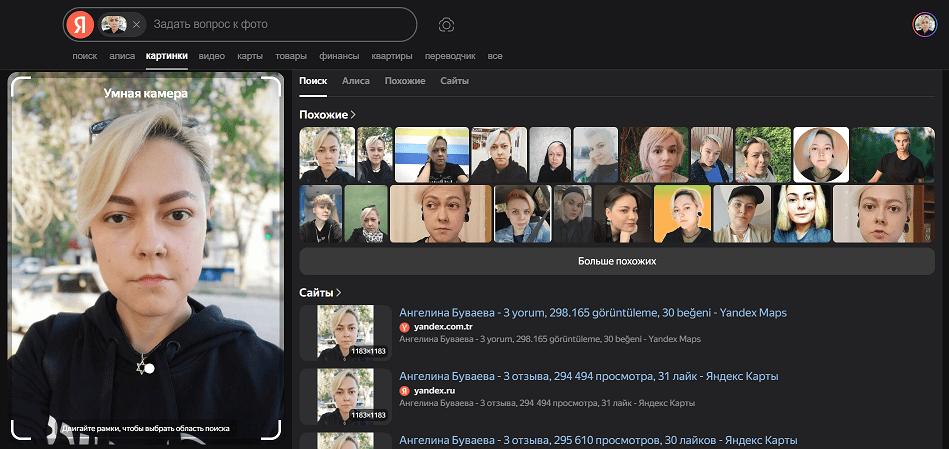Click the red yandex.com.tr favicon
Viewport: 949px width, 449px height.
point(405,327)
